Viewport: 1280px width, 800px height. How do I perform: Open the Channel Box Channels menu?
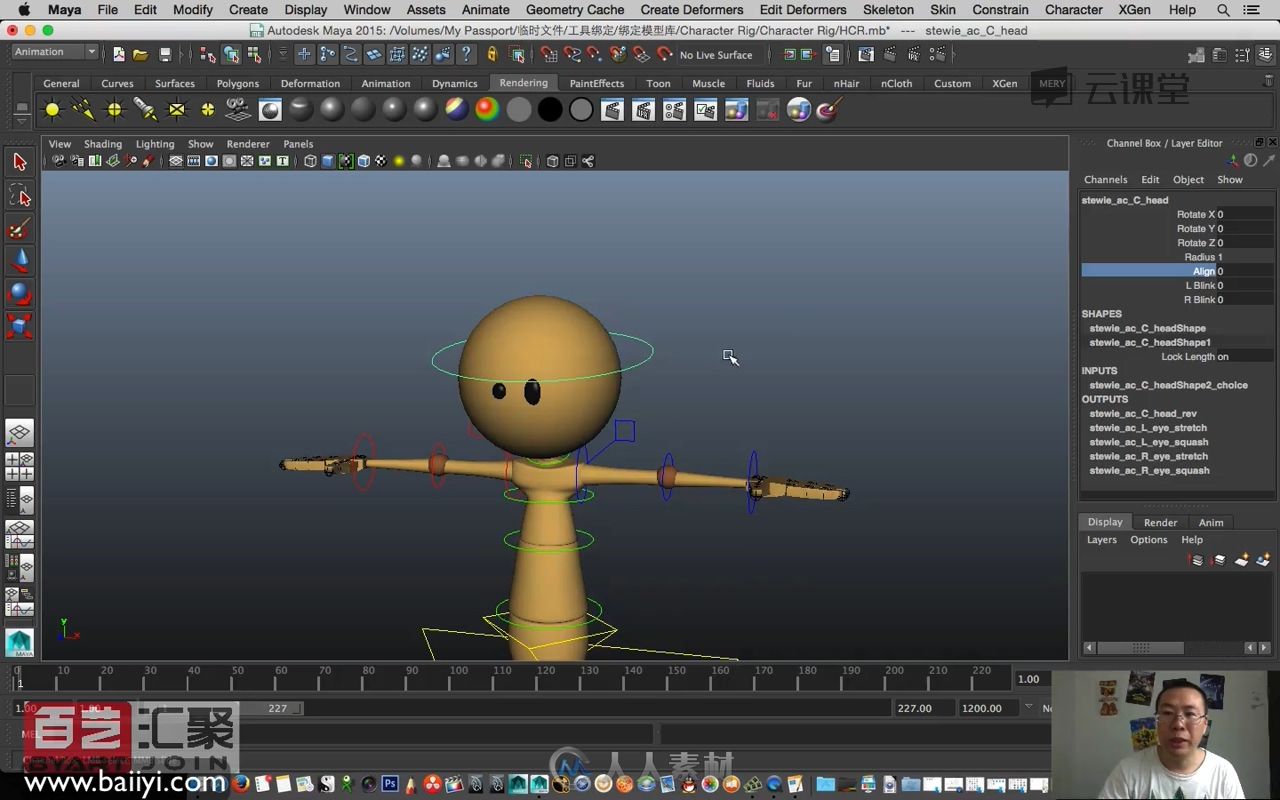[x=1105, y=180]
